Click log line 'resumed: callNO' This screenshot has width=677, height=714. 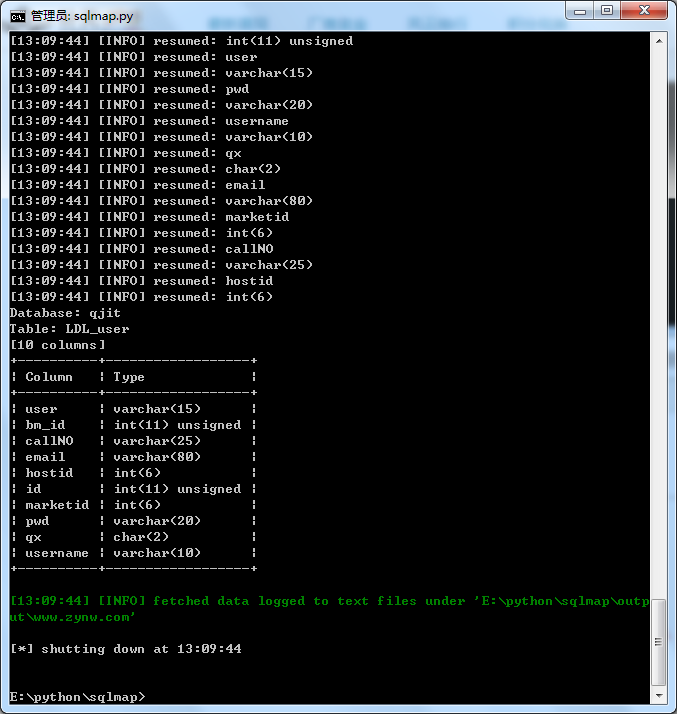(142, 249)
